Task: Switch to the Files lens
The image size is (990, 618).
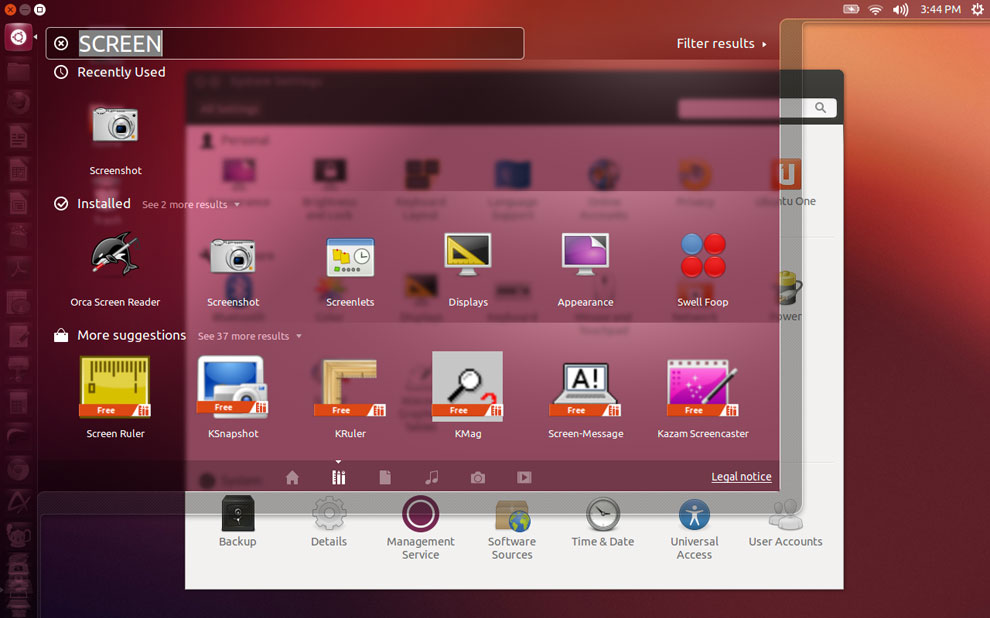Action: tap(385, 477)
